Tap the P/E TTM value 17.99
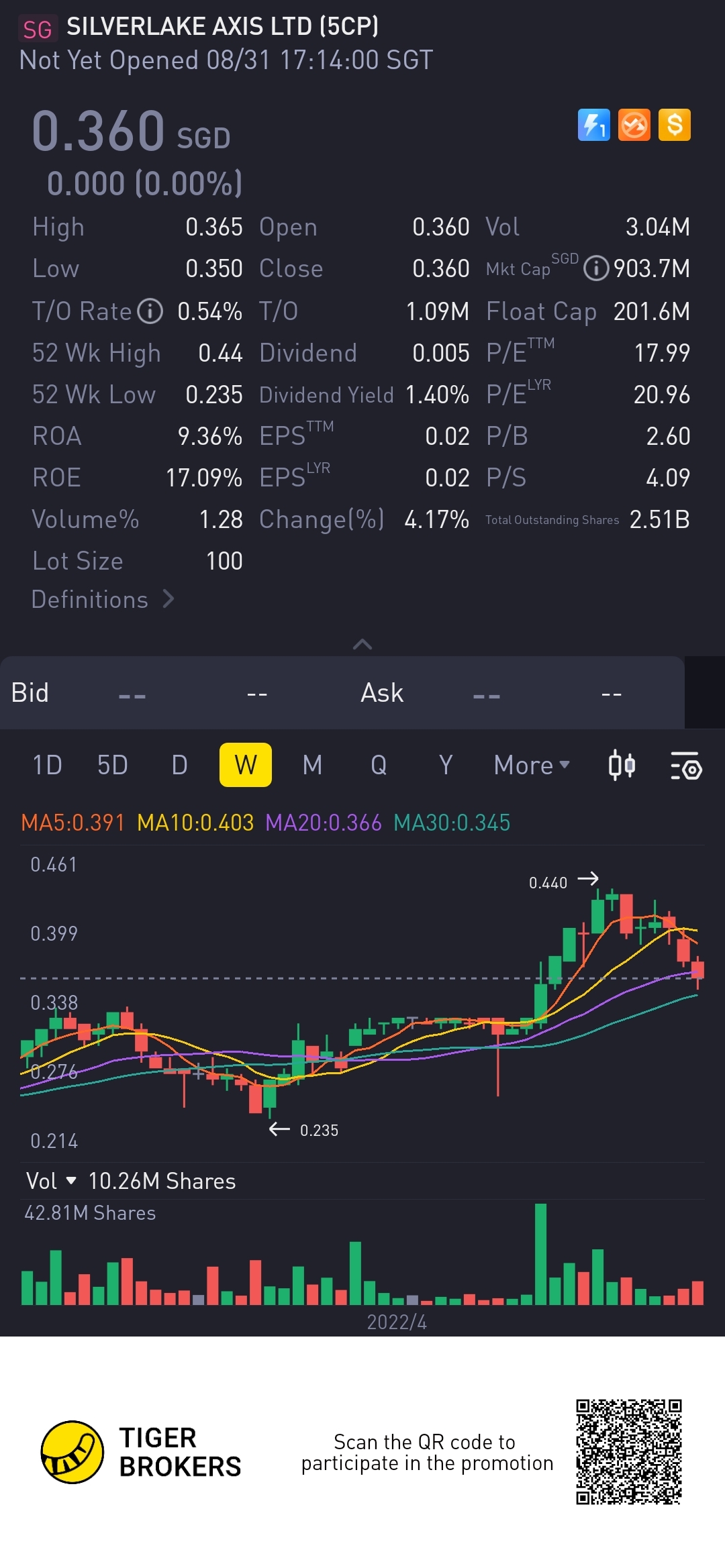The image size is (725, 1568). (x=662, y=353)
